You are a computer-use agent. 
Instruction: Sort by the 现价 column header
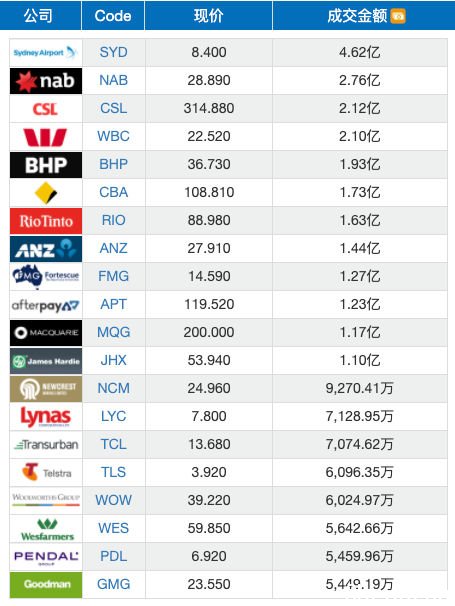208,15
